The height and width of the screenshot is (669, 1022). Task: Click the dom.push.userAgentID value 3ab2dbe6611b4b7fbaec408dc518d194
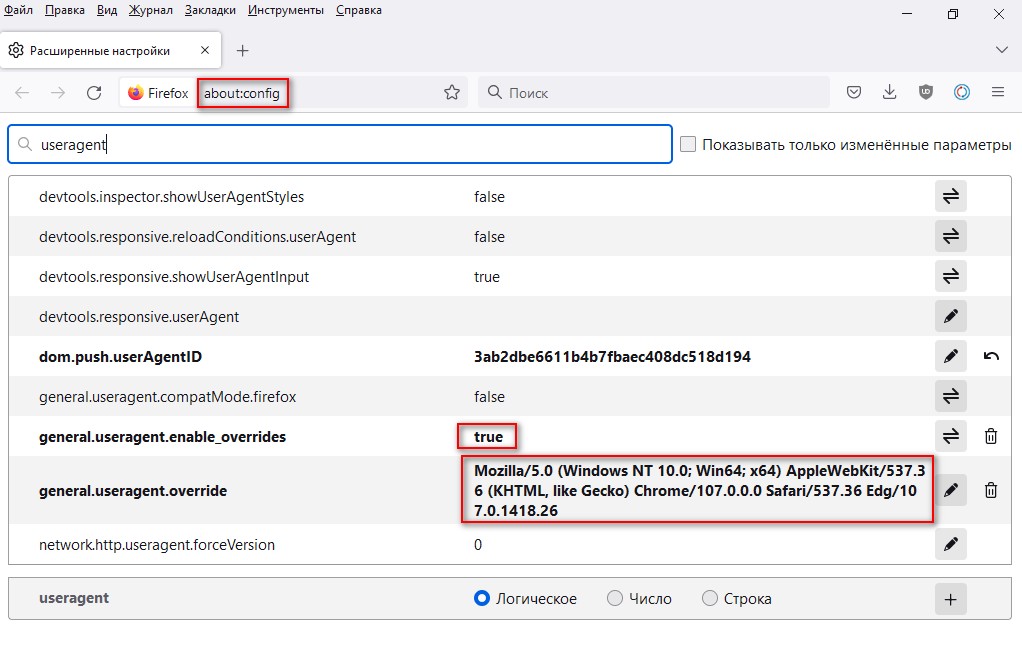(612, 357)
